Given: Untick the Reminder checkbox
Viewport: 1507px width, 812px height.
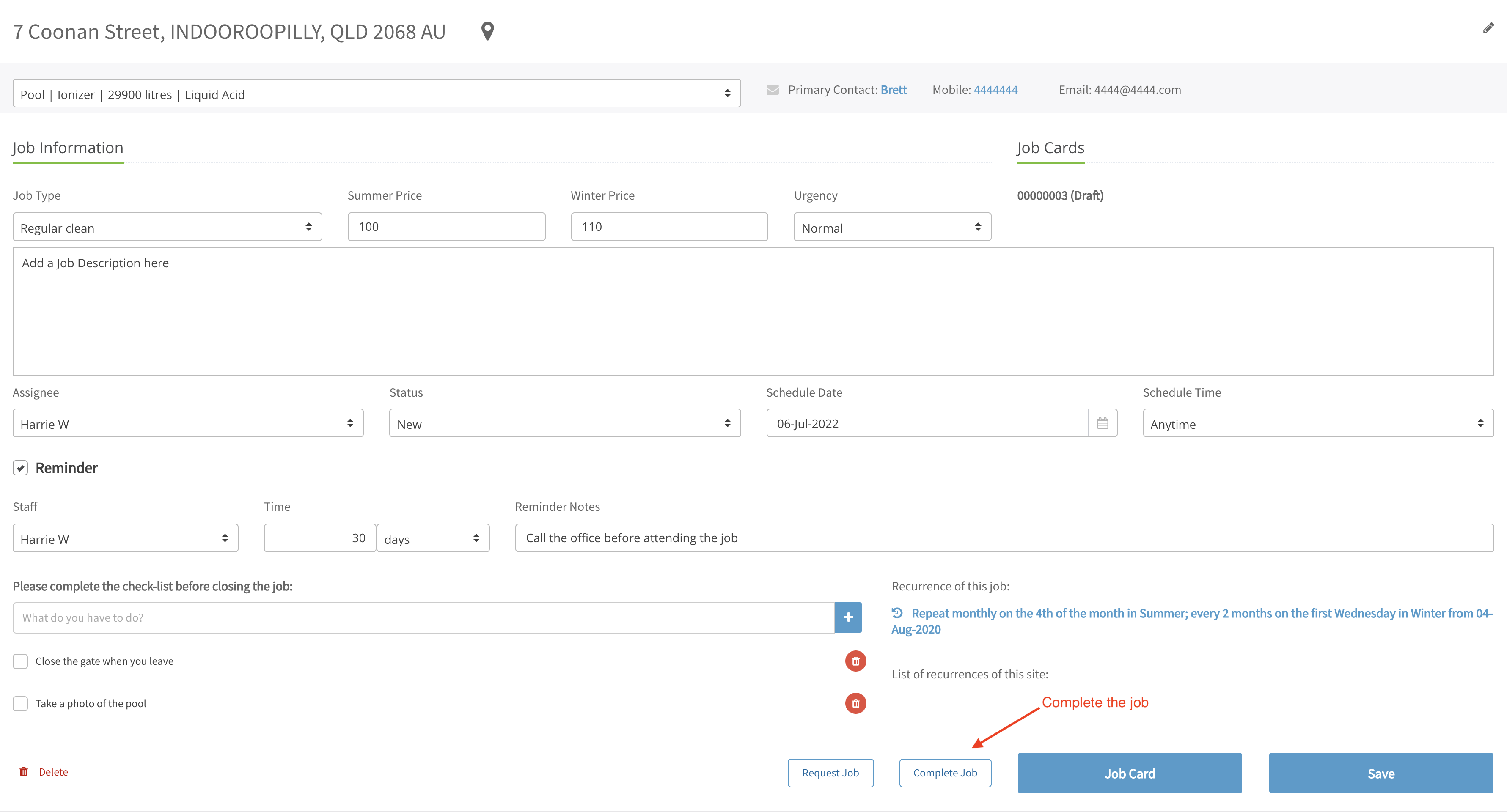Looking at the screenshot, I should [x=20, y=468].
